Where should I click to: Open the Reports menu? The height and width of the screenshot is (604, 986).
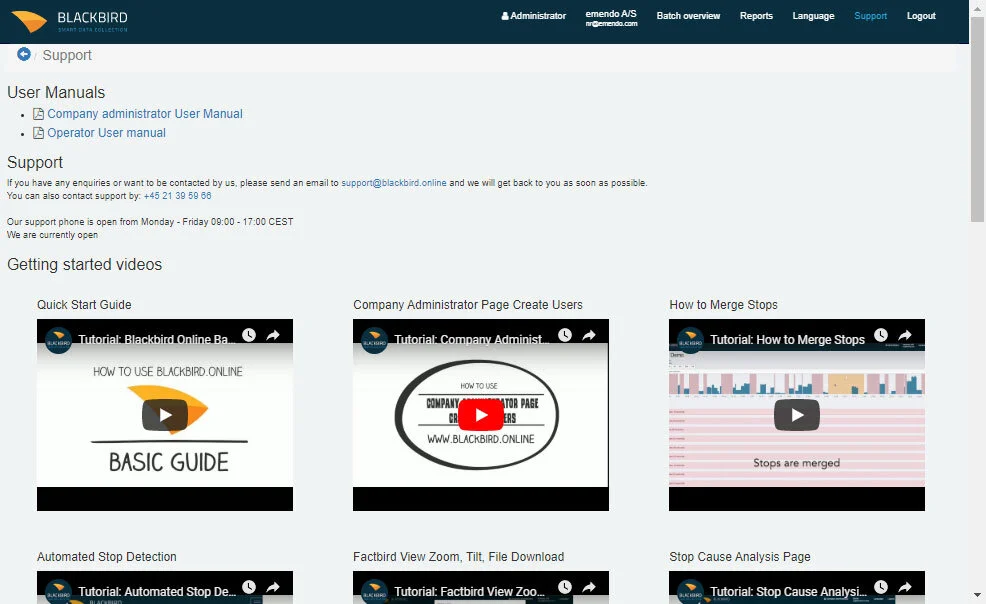pos(756,16)
